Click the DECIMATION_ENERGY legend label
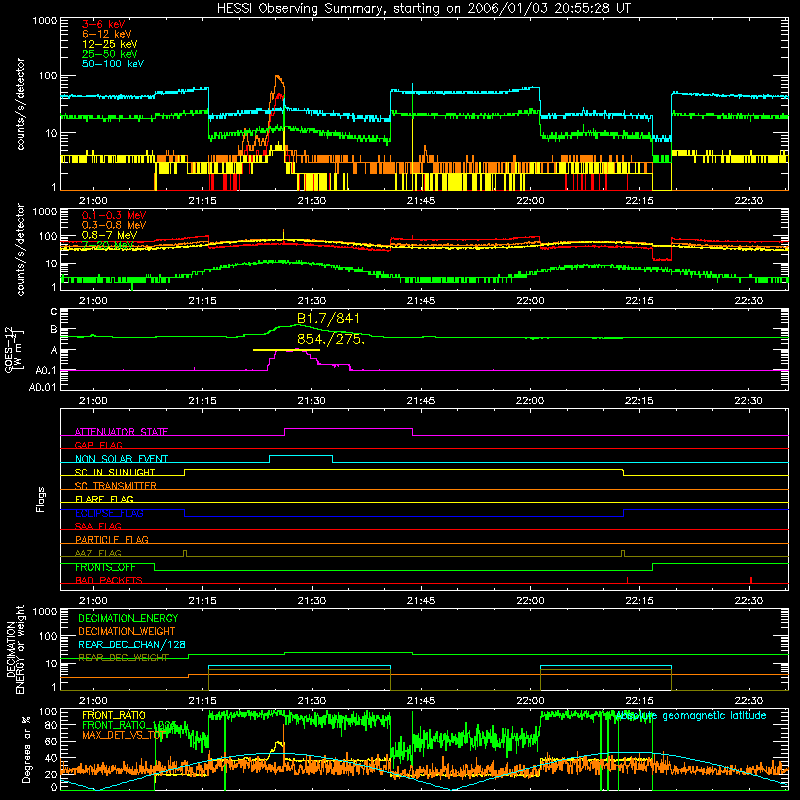The width and height of the screenshot is (800, 800). tap(128, 618)
